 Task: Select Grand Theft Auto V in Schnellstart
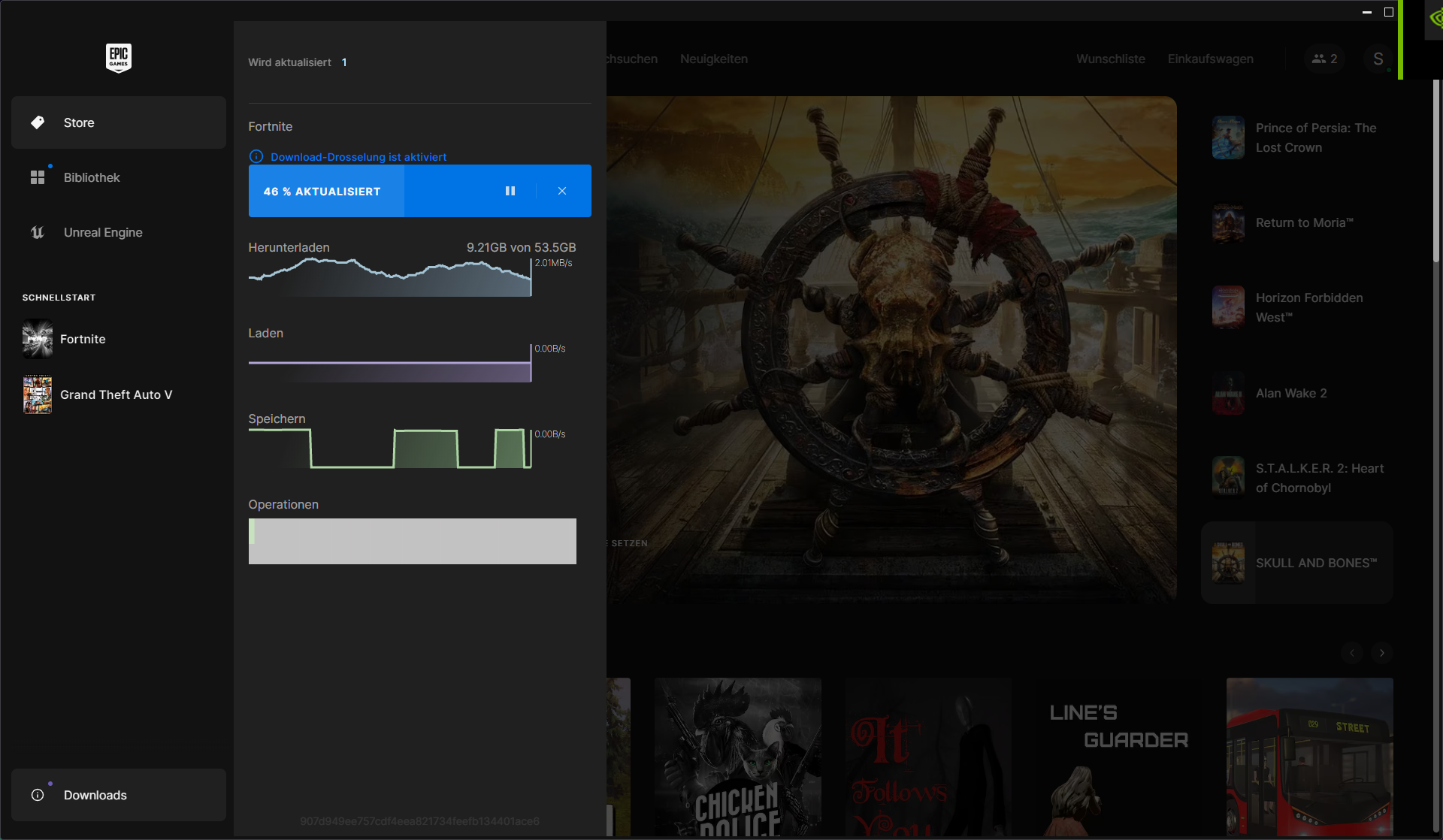(116, 394)
